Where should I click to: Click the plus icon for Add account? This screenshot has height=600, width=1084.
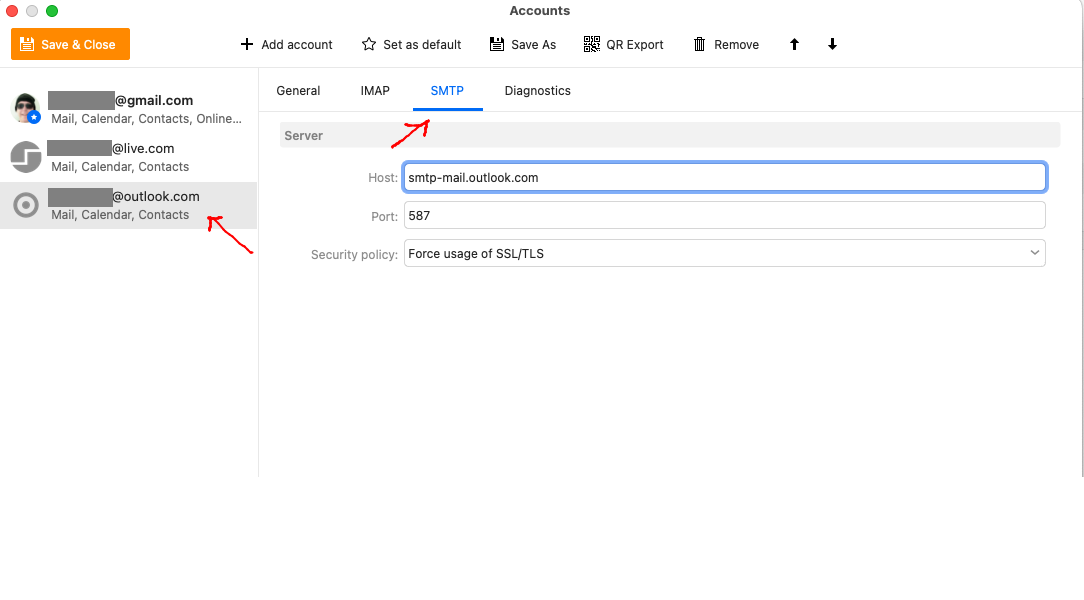(x=247, y=44)
